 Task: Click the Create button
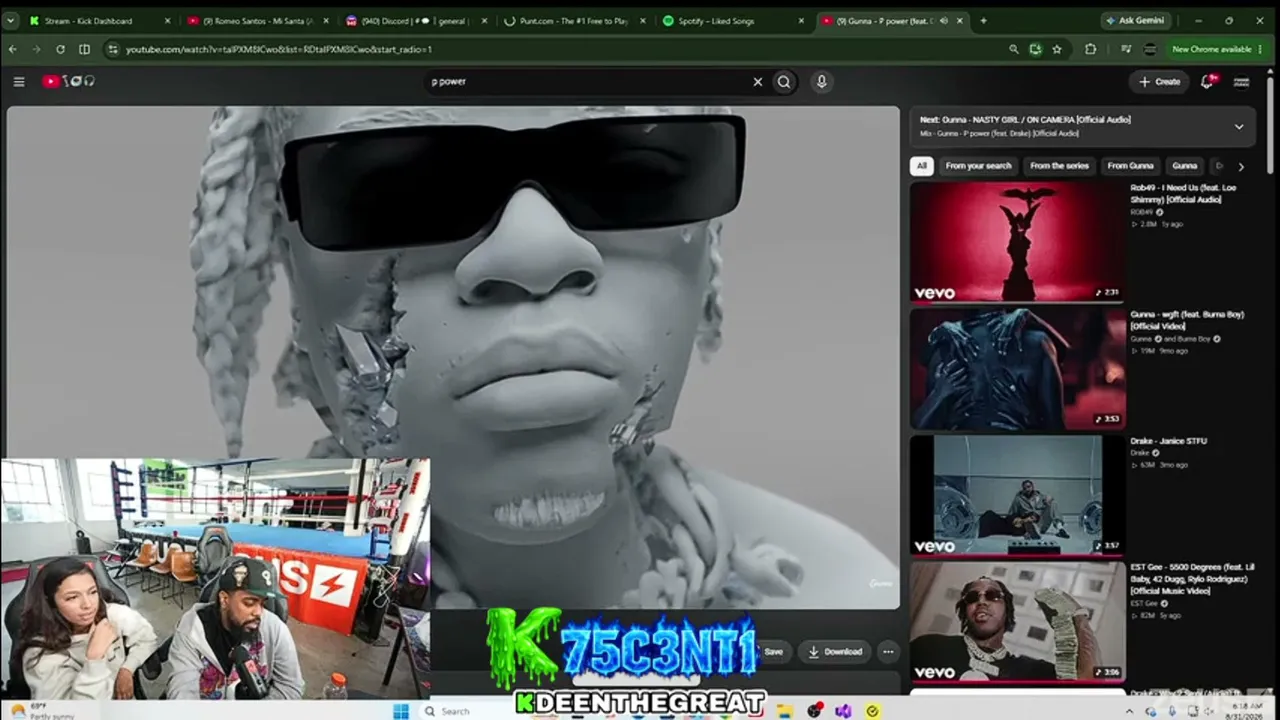coord(1160,82)
